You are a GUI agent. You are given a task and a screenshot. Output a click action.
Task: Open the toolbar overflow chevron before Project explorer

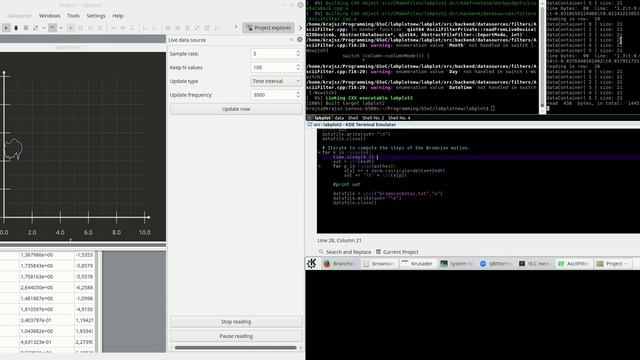coord(236,27)
